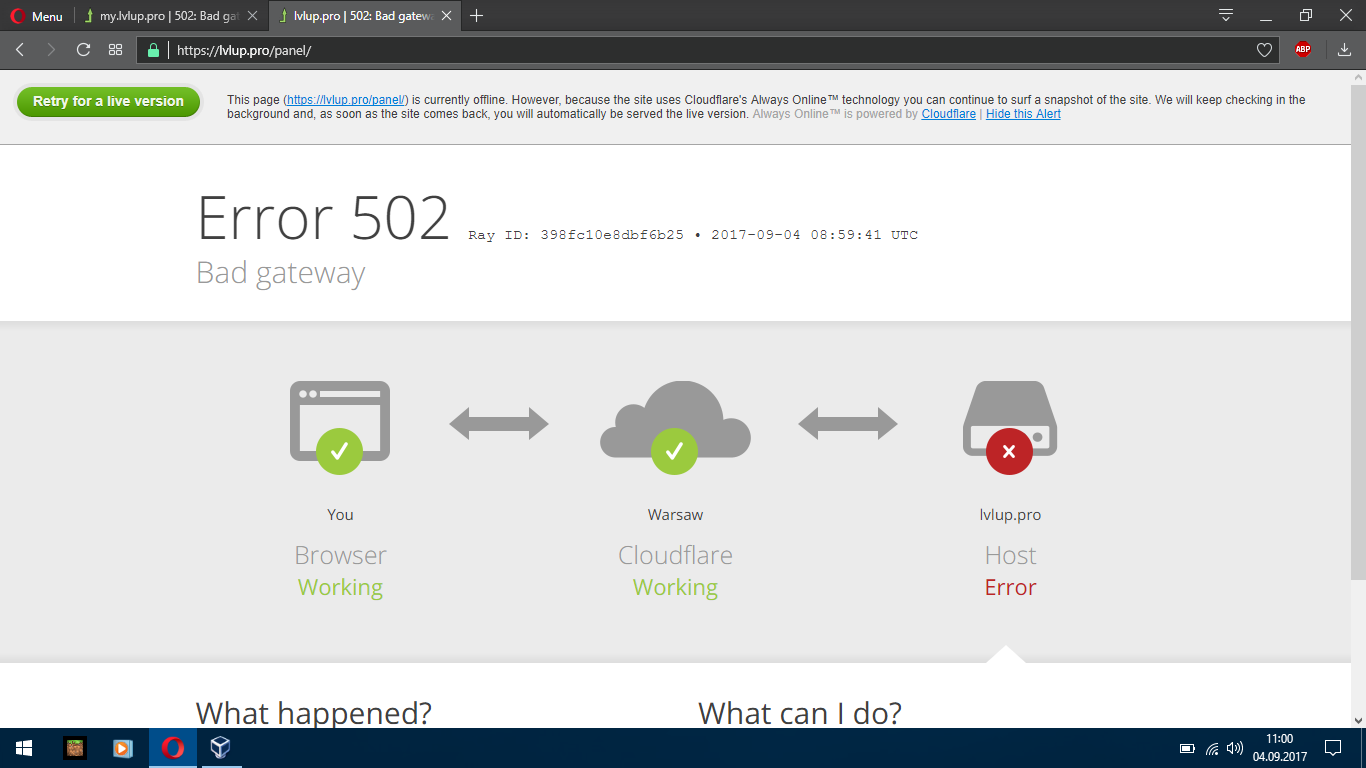Open the Speed Dial grid icon
This screenshot has height=768, width=1366.
[116, 50]
